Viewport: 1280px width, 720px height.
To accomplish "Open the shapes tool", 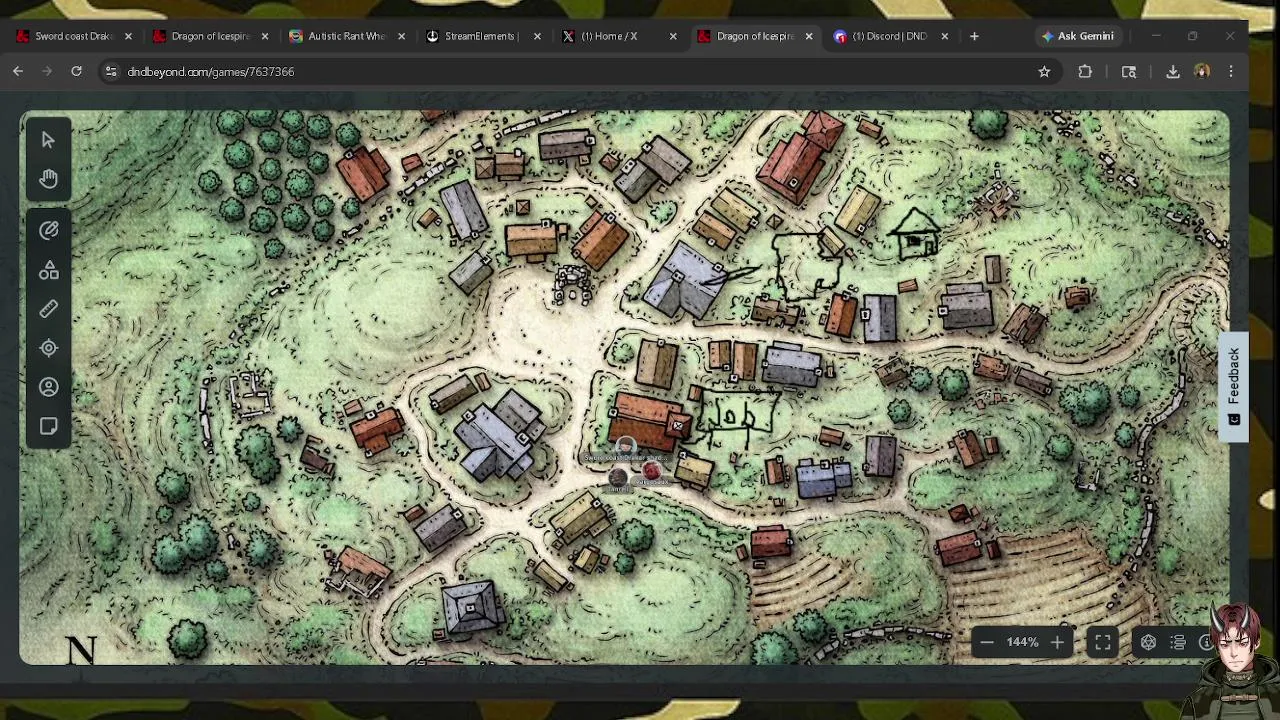I will [x=48, y=270].
